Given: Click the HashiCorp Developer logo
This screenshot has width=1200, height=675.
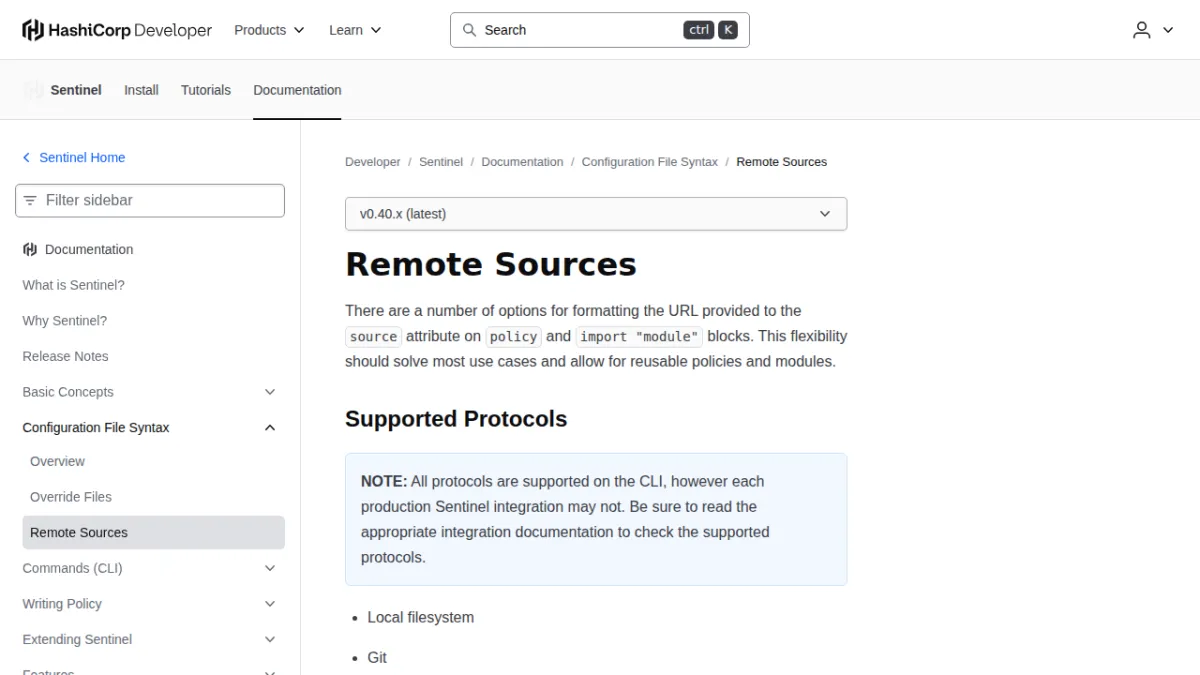Looking at the screenshot, I should [x=117, y=30].
